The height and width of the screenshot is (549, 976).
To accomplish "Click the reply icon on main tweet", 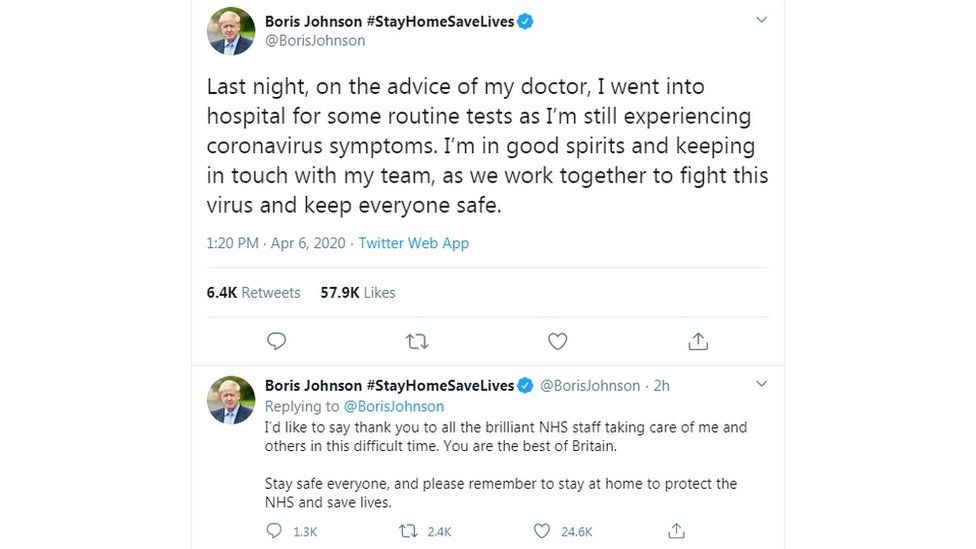I will click(x=277, y=341).
